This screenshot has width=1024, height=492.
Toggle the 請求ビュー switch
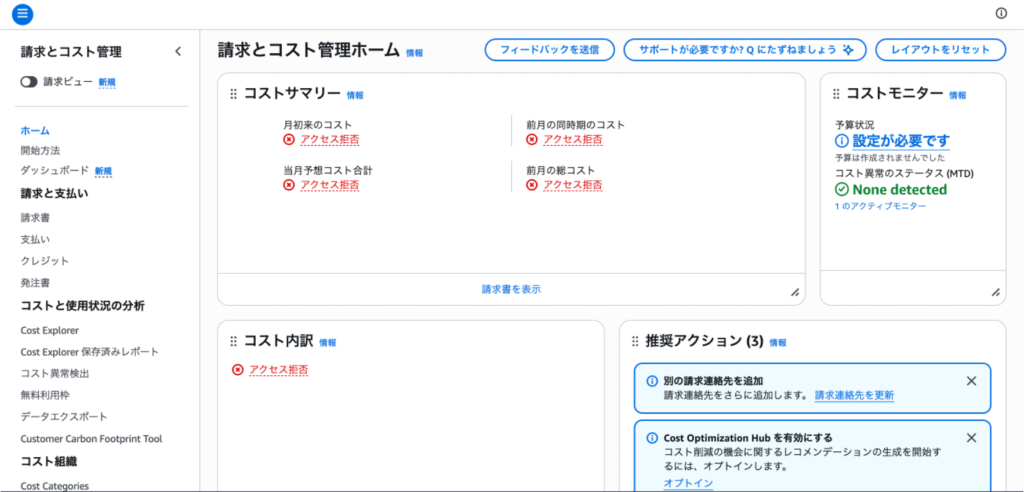pyautogui.click(x=29, y=82)
